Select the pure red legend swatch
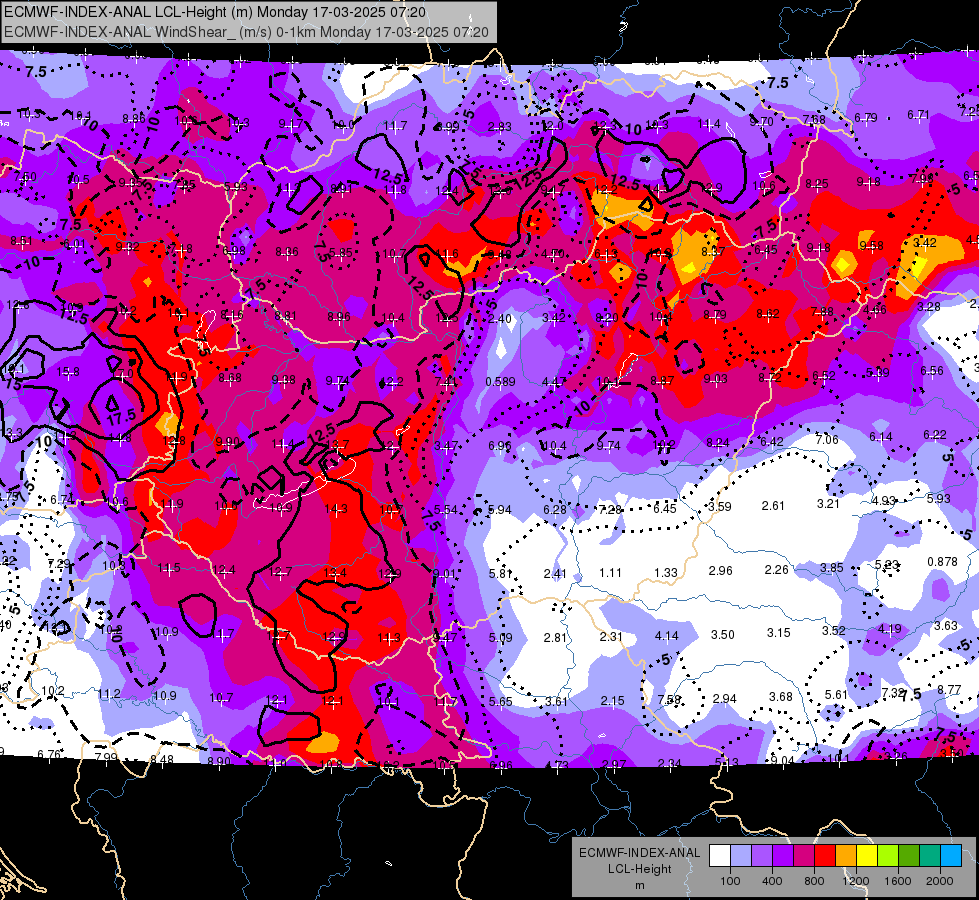Image resolution: width=979 pixels, height=900 pixels. (x=825, y=856)
